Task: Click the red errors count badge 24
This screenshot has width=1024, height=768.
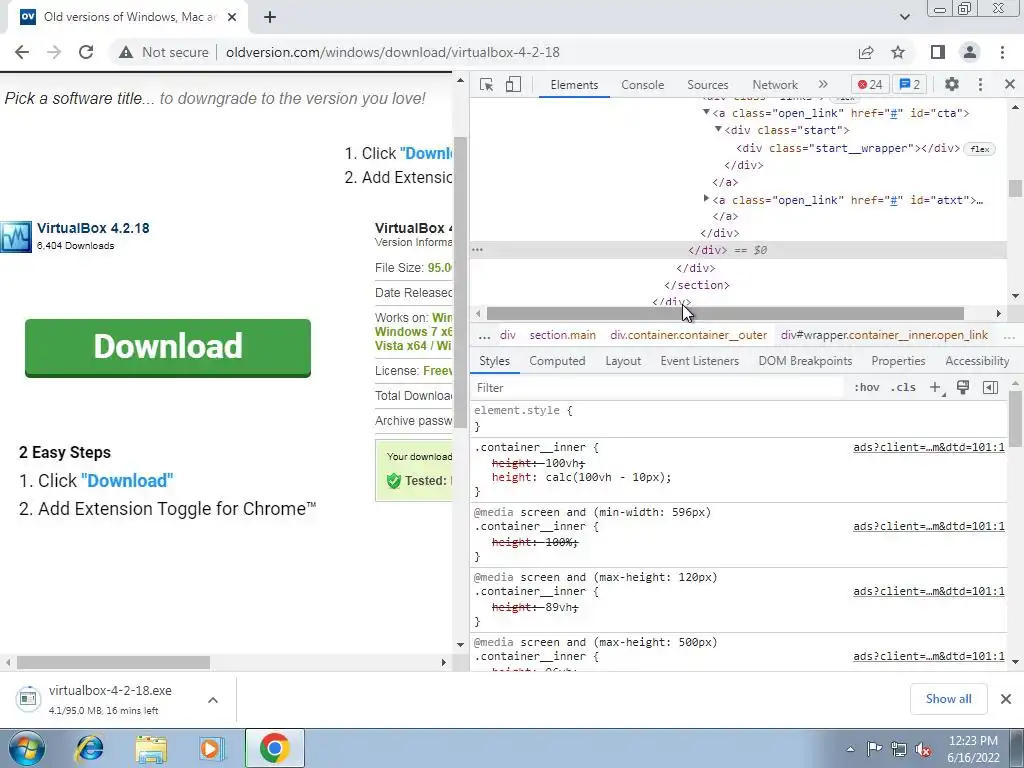Action: pos(870,84)
